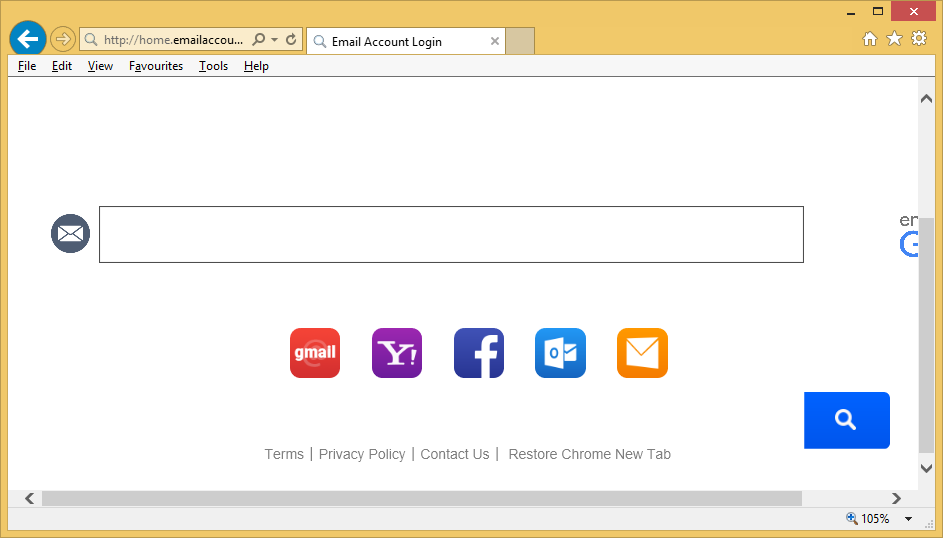Open the Terms link
This screenshot has height=538, width=943.
[x=284, y=454]
